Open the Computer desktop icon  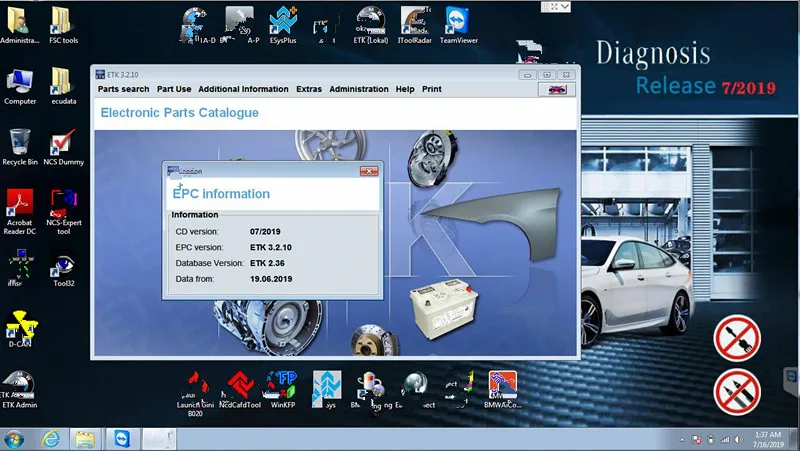tap(20, 87)
